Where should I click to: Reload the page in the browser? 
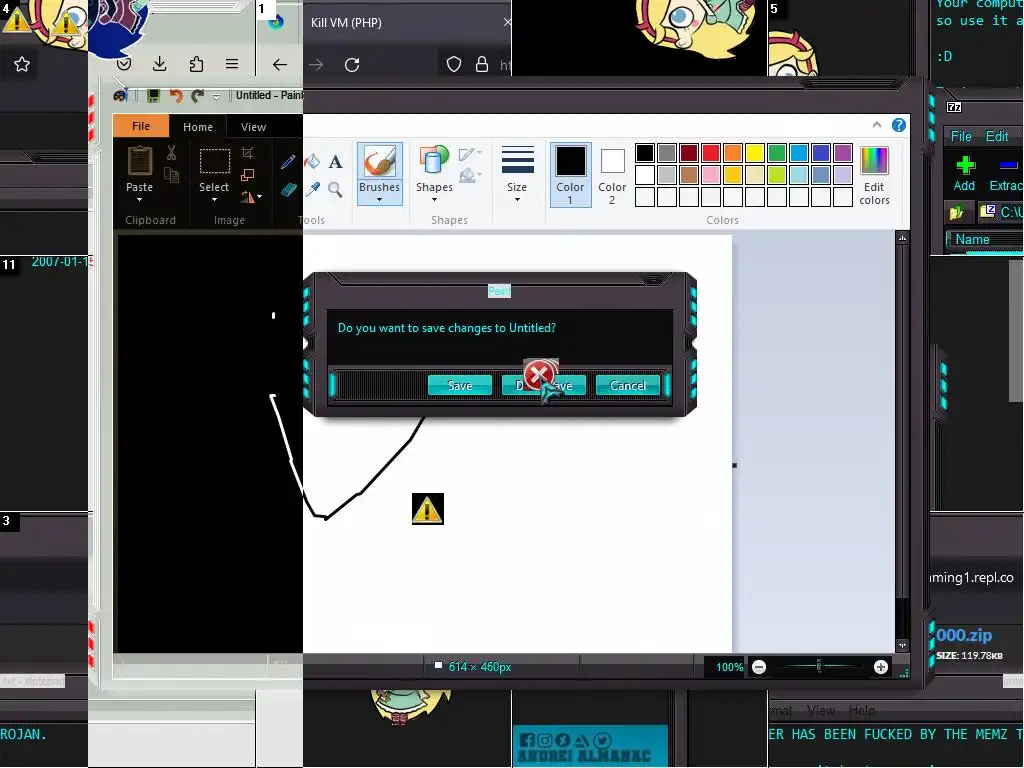click(x=352, y=65)
